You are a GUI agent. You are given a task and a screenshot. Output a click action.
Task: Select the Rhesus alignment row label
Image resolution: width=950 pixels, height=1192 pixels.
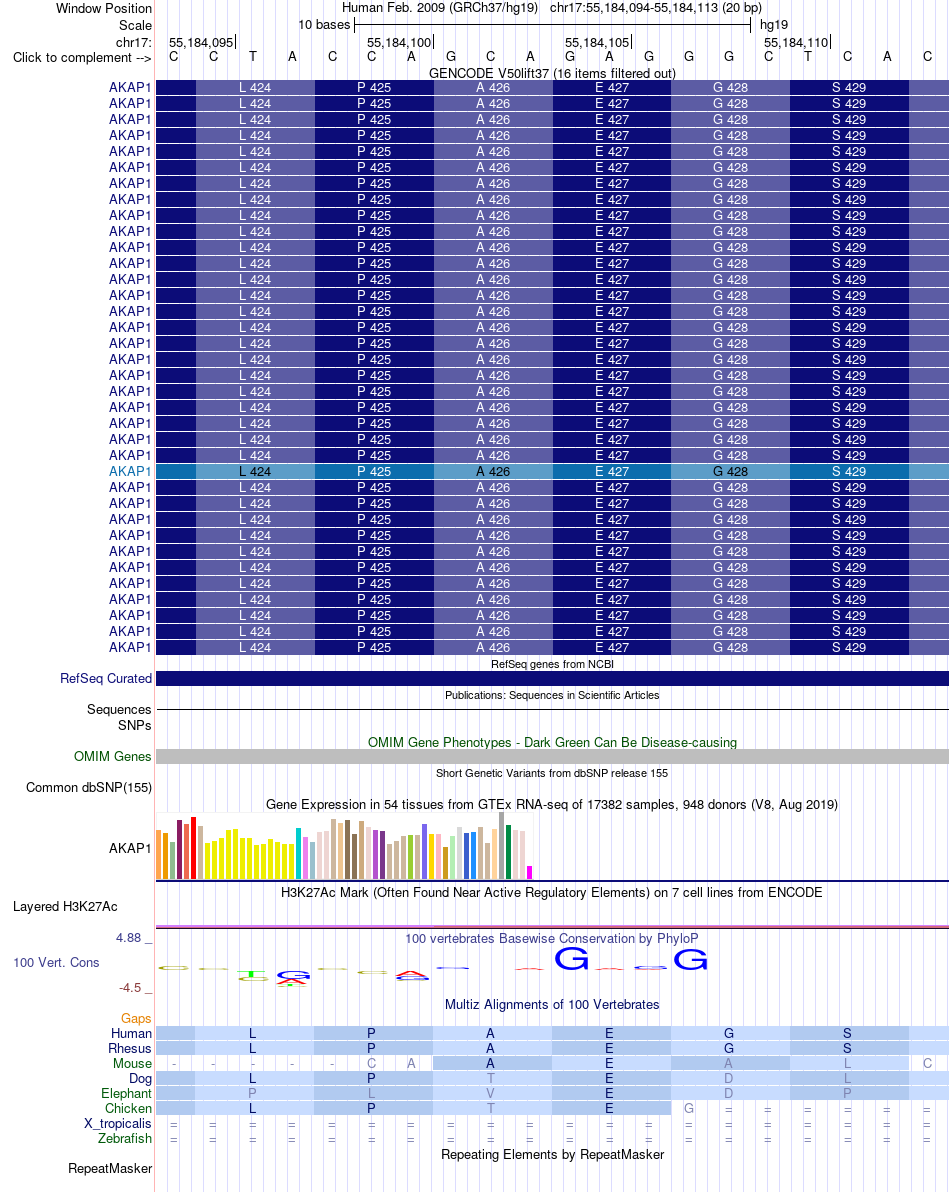click(130, 1048)
